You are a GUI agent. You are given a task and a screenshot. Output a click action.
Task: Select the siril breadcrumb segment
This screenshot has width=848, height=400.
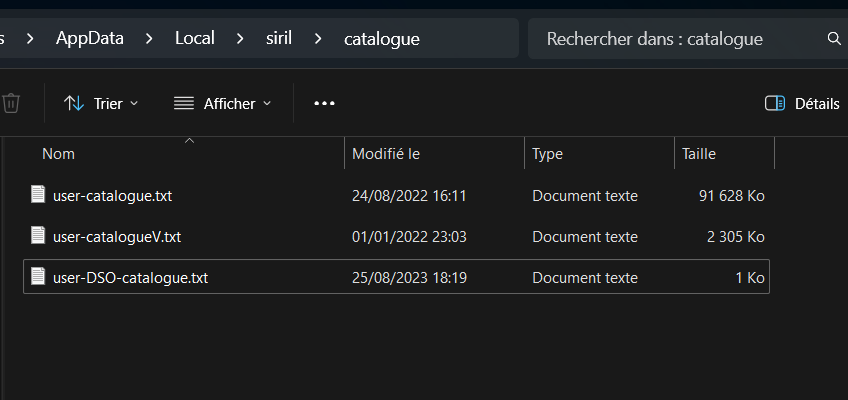click(x=278, y=39)
